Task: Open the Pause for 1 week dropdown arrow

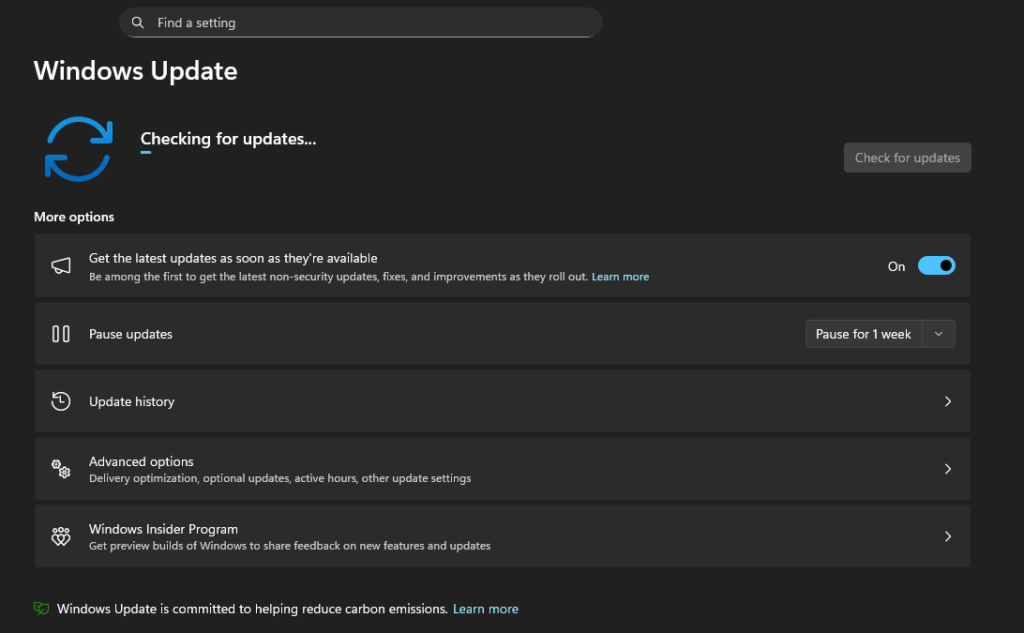Action: pos(938,334)
